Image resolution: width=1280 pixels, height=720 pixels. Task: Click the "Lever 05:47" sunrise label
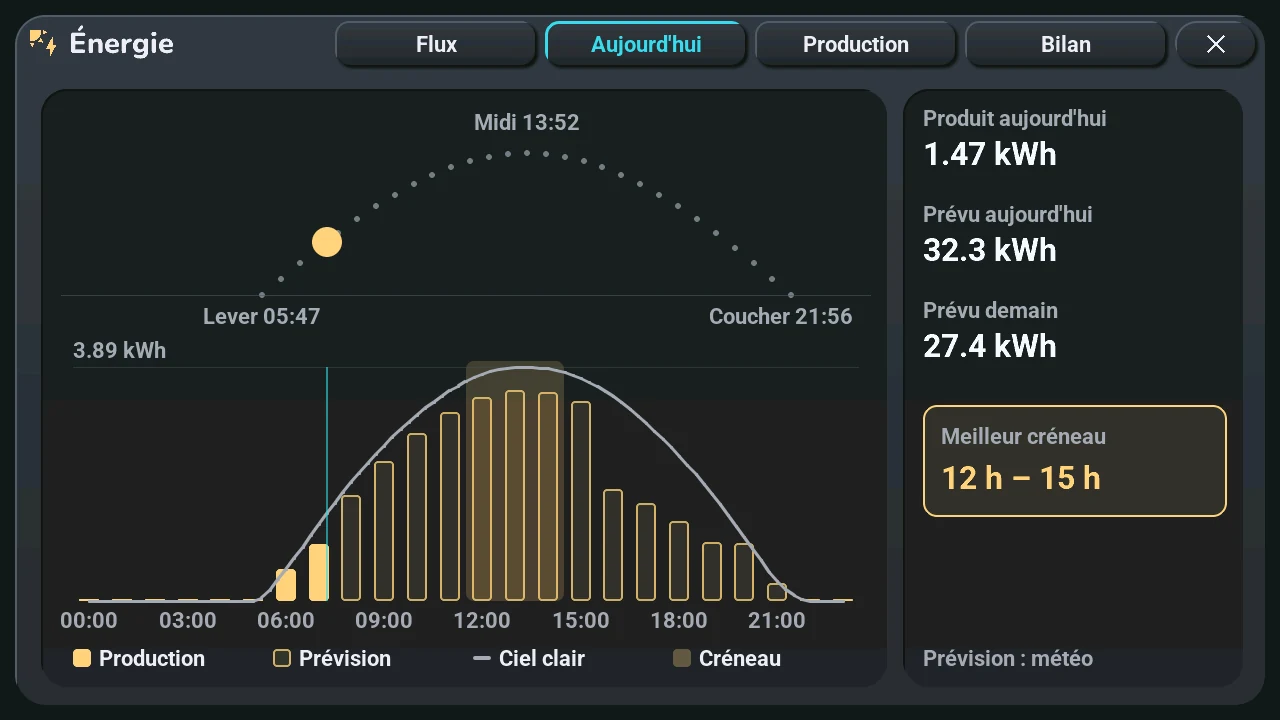click(262, 316)
